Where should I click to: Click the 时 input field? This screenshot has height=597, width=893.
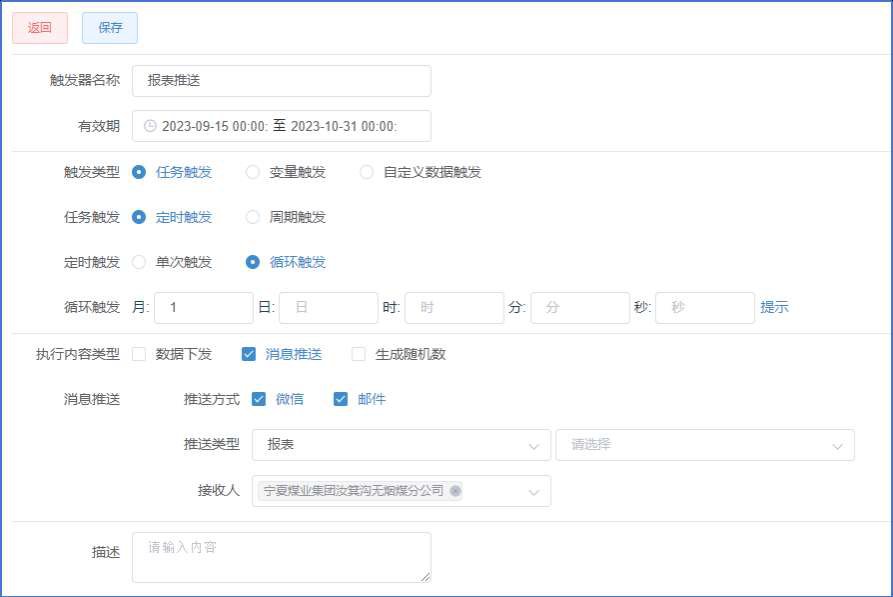[x=454, y=308]
